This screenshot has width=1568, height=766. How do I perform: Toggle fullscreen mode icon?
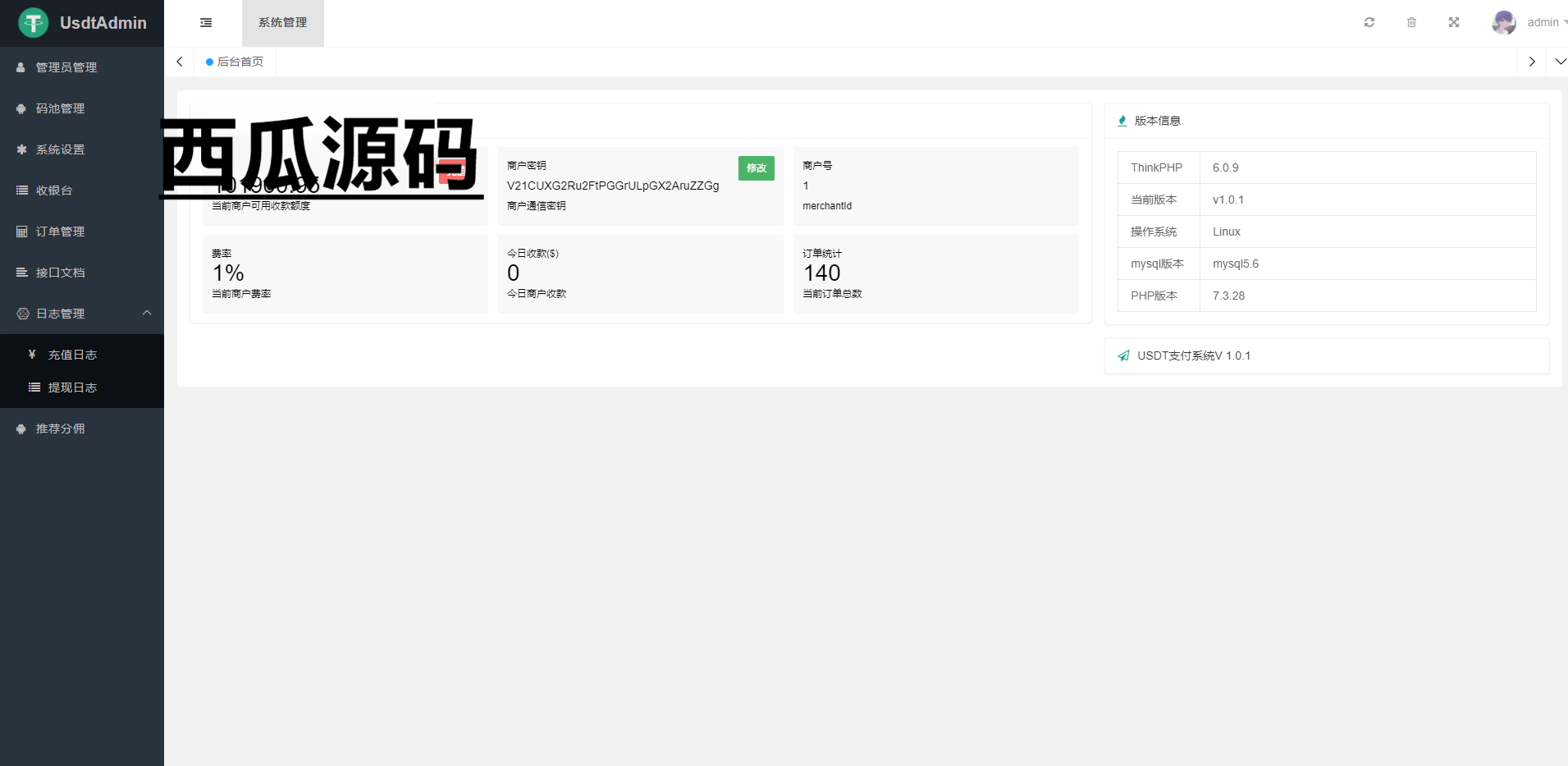click(1454, 22)
